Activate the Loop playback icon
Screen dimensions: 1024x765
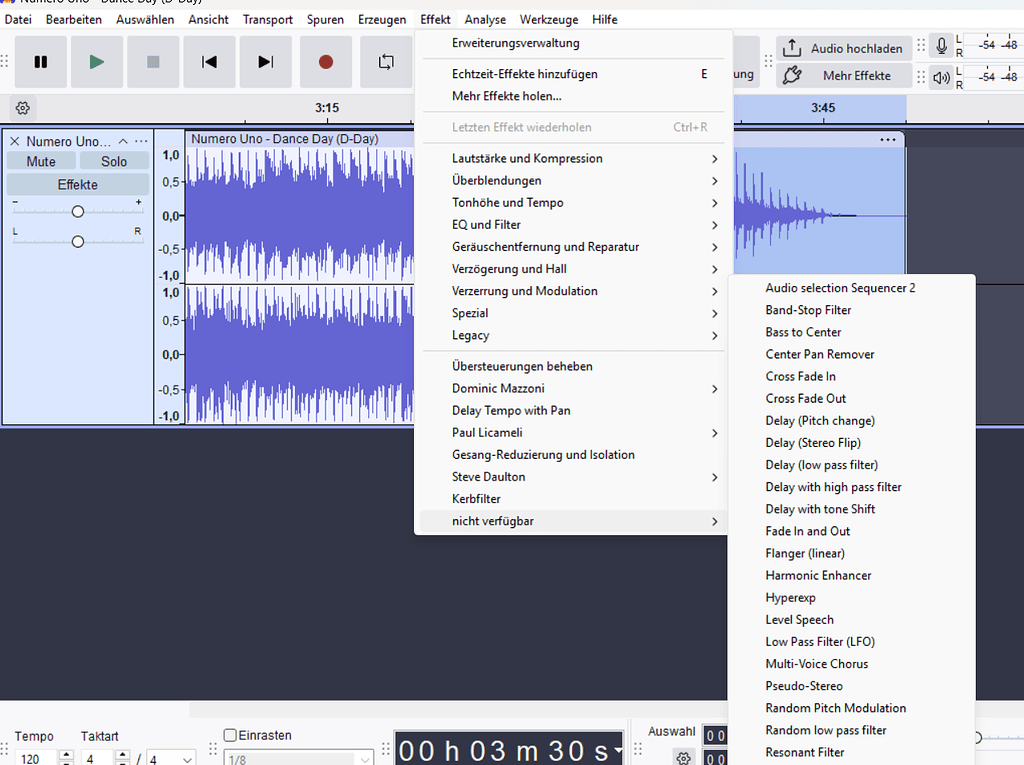click(385, 62)
